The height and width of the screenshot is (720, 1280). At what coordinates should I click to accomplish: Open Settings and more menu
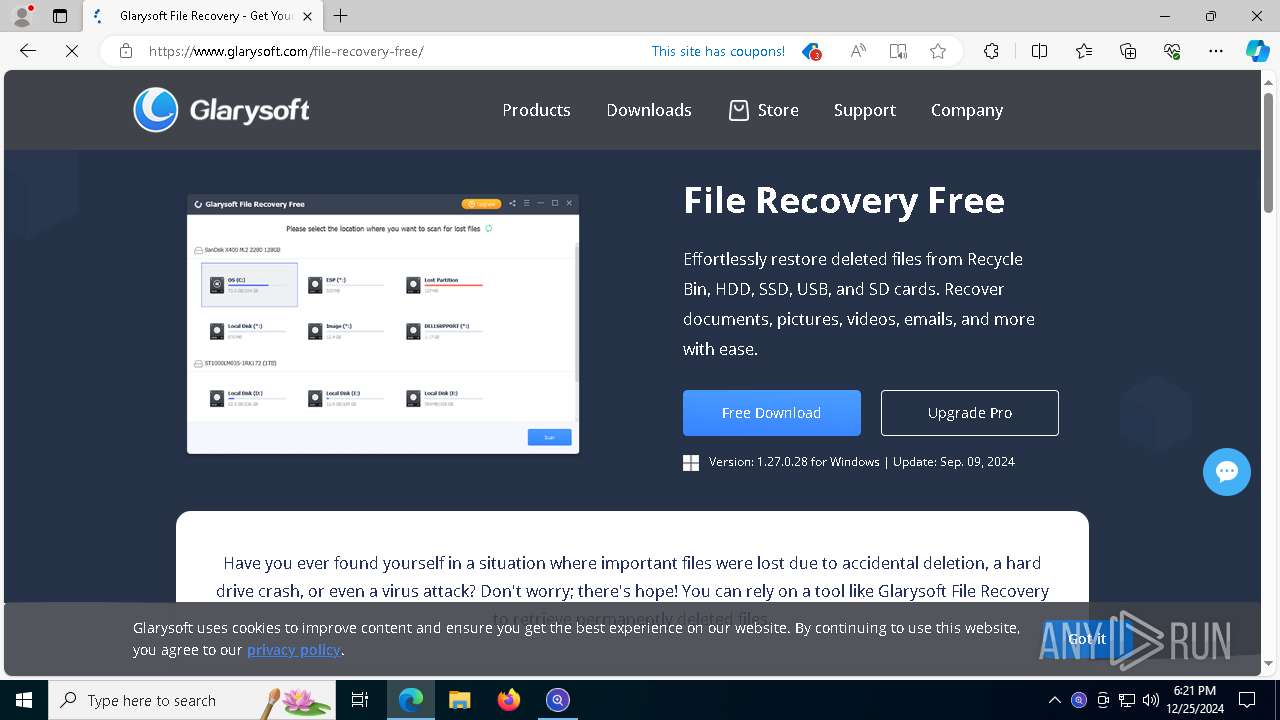1216,51
